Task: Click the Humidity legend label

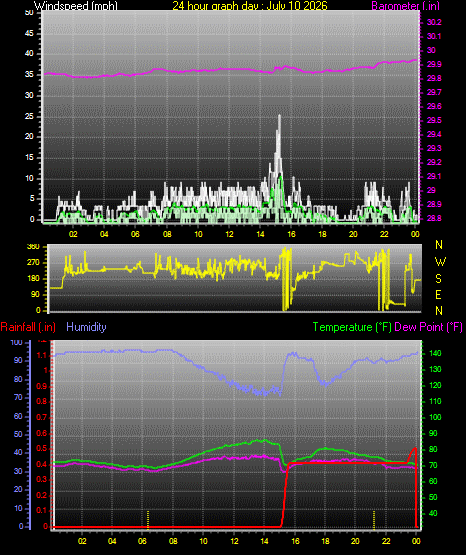Action: point(86,327)
